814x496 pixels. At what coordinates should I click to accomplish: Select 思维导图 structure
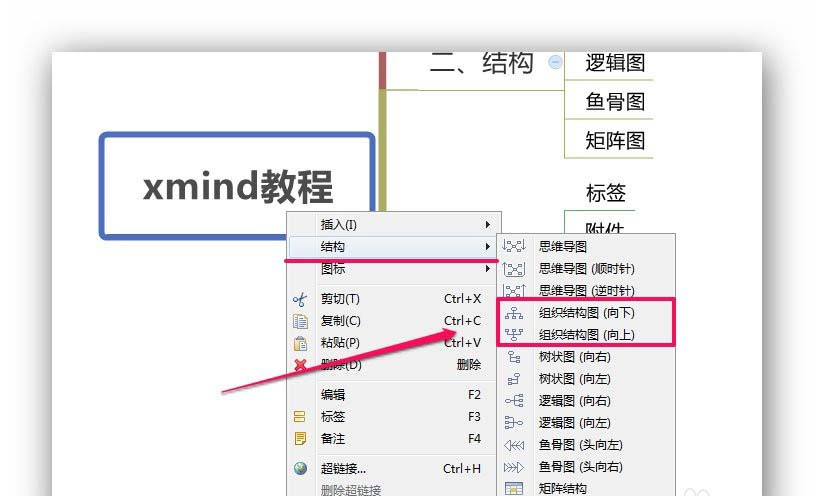coord(587,246)
